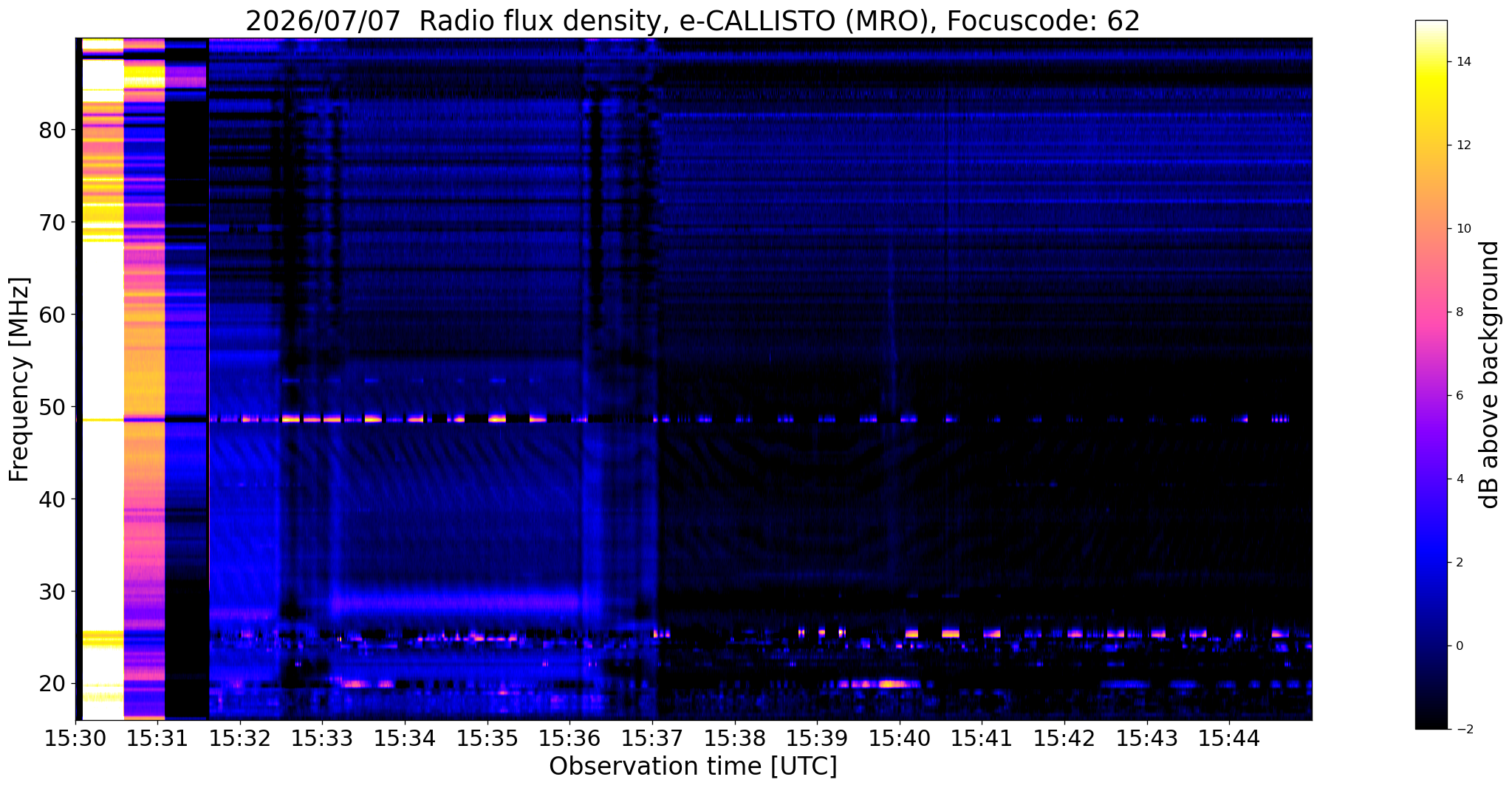
Task: Click the colorbar tick value 10
Action: pyautogui.click(x=1462, y=229)
